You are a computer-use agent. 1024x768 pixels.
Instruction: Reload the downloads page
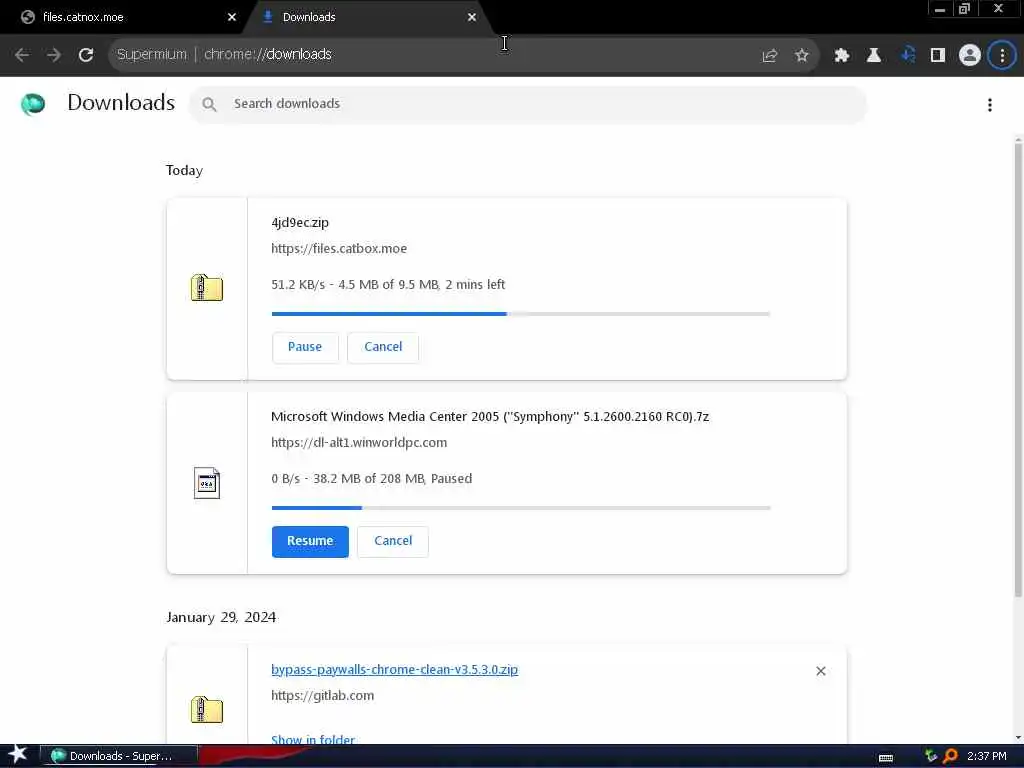(86, 55)
